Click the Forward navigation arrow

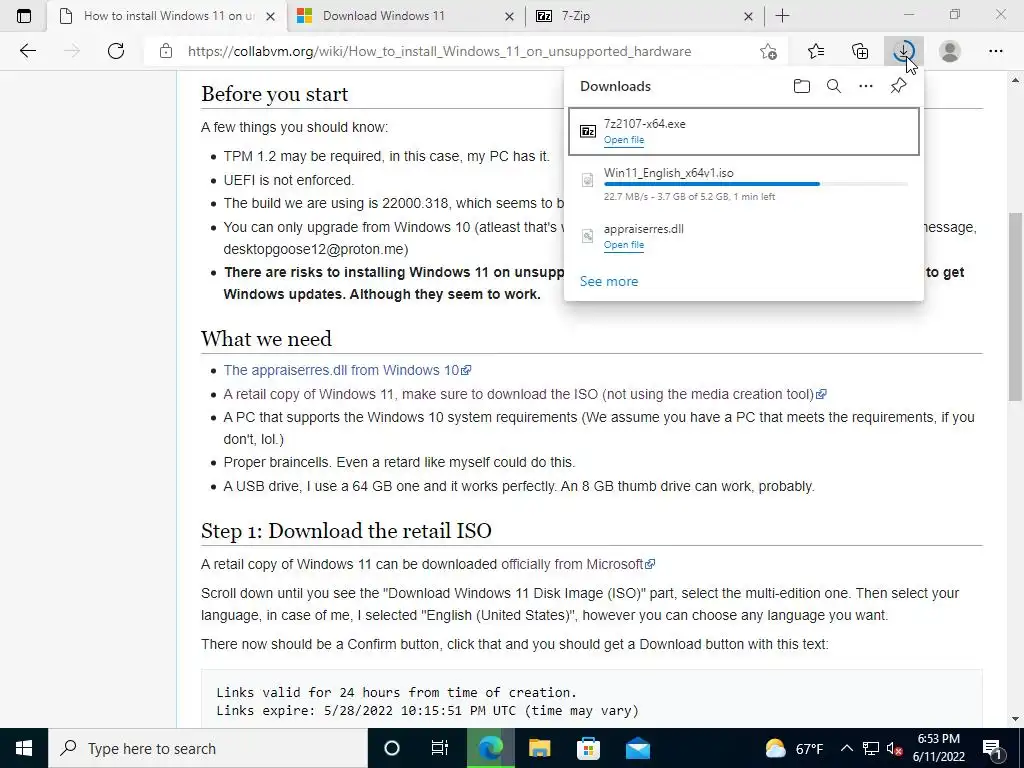pos(72,51)
